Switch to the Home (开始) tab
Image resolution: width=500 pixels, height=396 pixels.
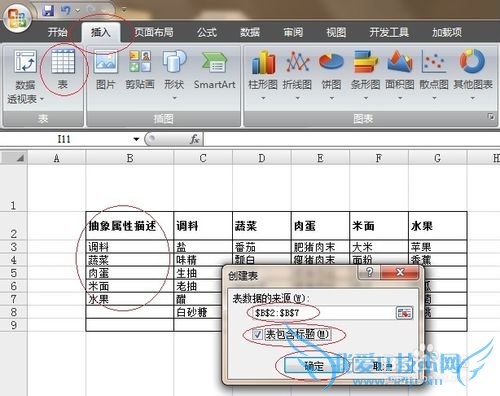click(x=57, y=32)
